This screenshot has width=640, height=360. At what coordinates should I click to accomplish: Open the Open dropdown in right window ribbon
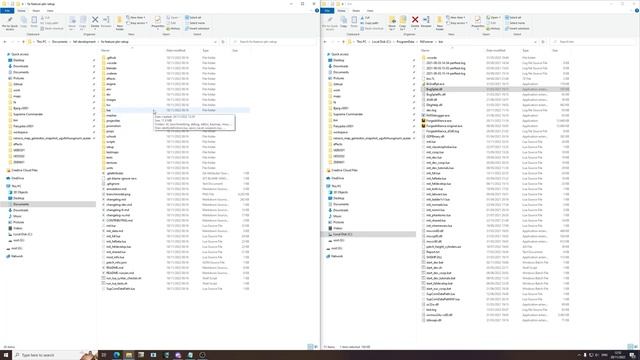point(494,18)
